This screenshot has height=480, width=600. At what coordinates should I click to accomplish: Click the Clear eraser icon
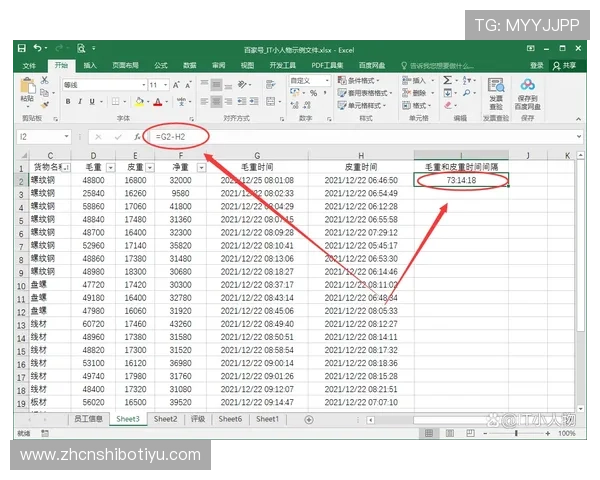coord(448,105)
